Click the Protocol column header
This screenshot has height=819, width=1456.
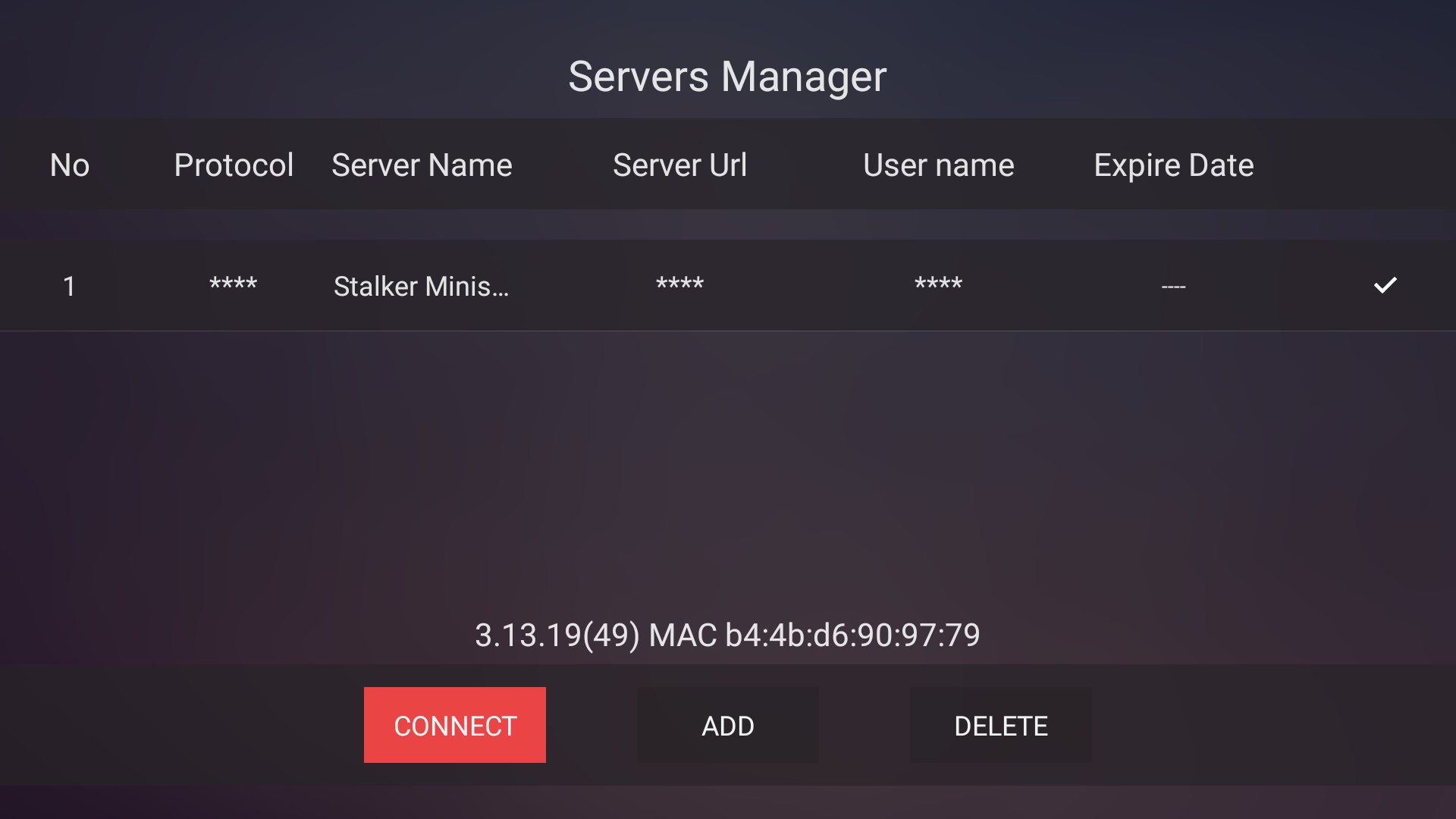[x=233, y=165]
